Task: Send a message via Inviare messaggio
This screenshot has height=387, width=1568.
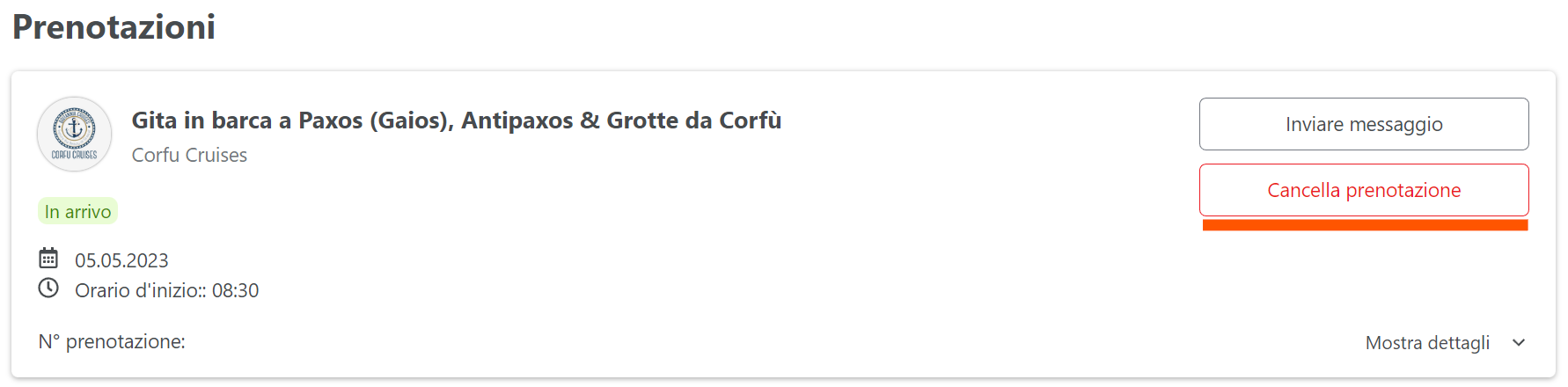Action: [x=1364, y=124]
